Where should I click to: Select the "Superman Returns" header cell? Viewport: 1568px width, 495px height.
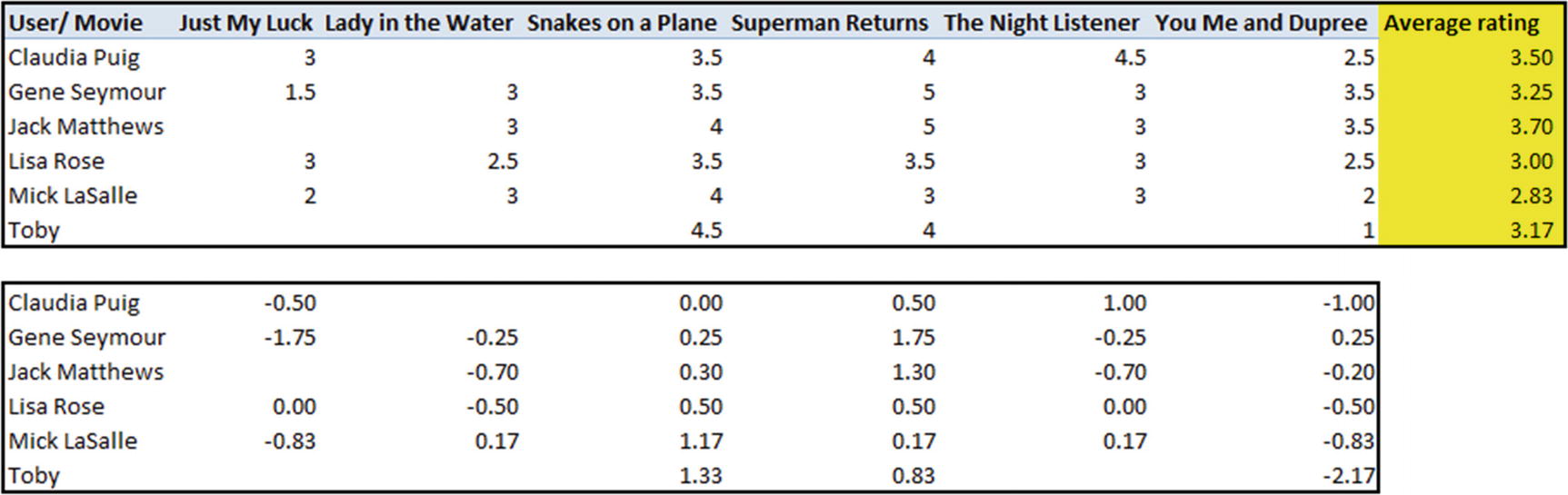[829, 23]
